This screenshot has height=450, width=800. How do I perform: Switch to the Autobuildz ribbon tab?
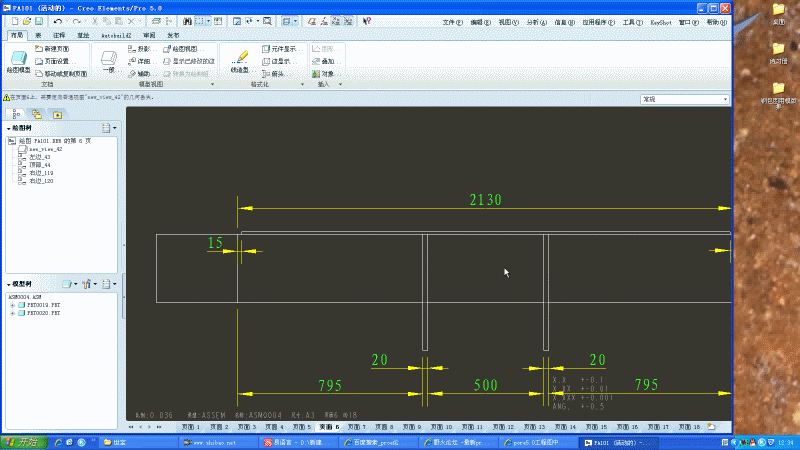[x=116, y=36]
